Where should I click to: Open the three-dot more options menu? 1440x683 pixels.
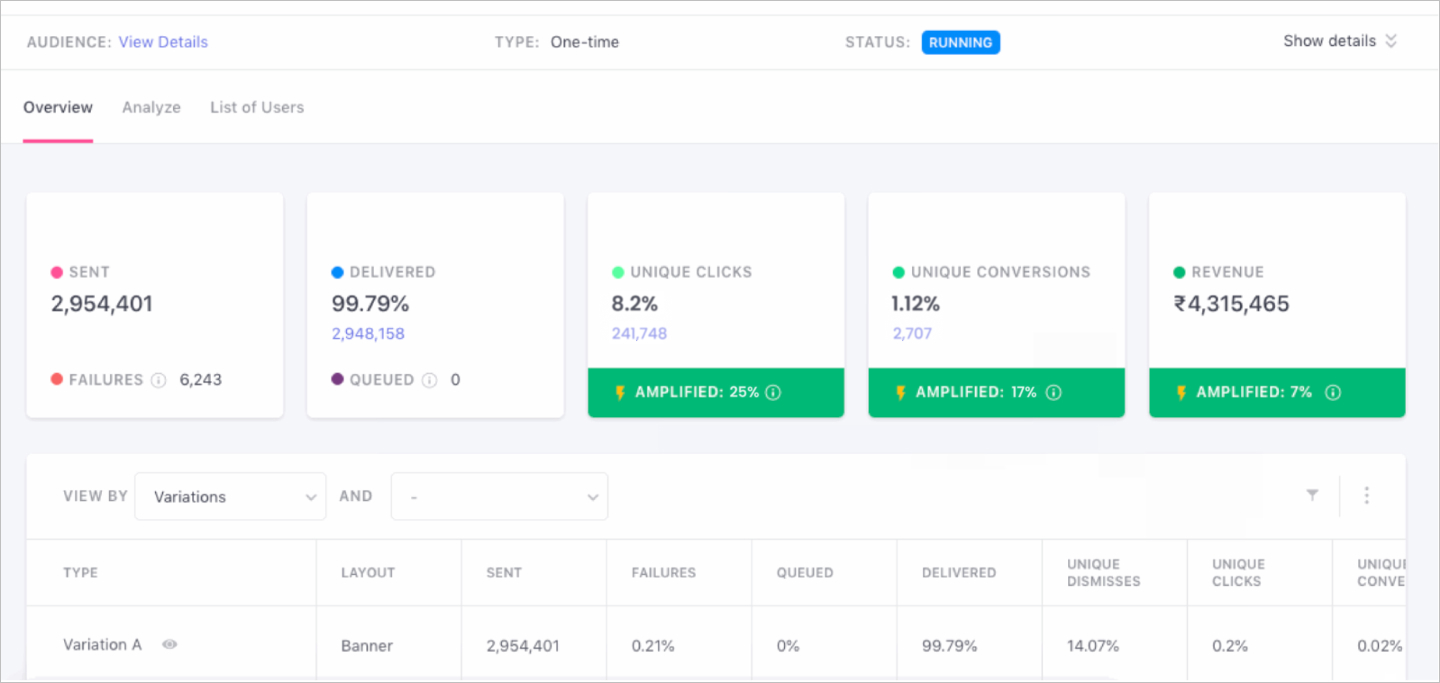click(1366, 495)
